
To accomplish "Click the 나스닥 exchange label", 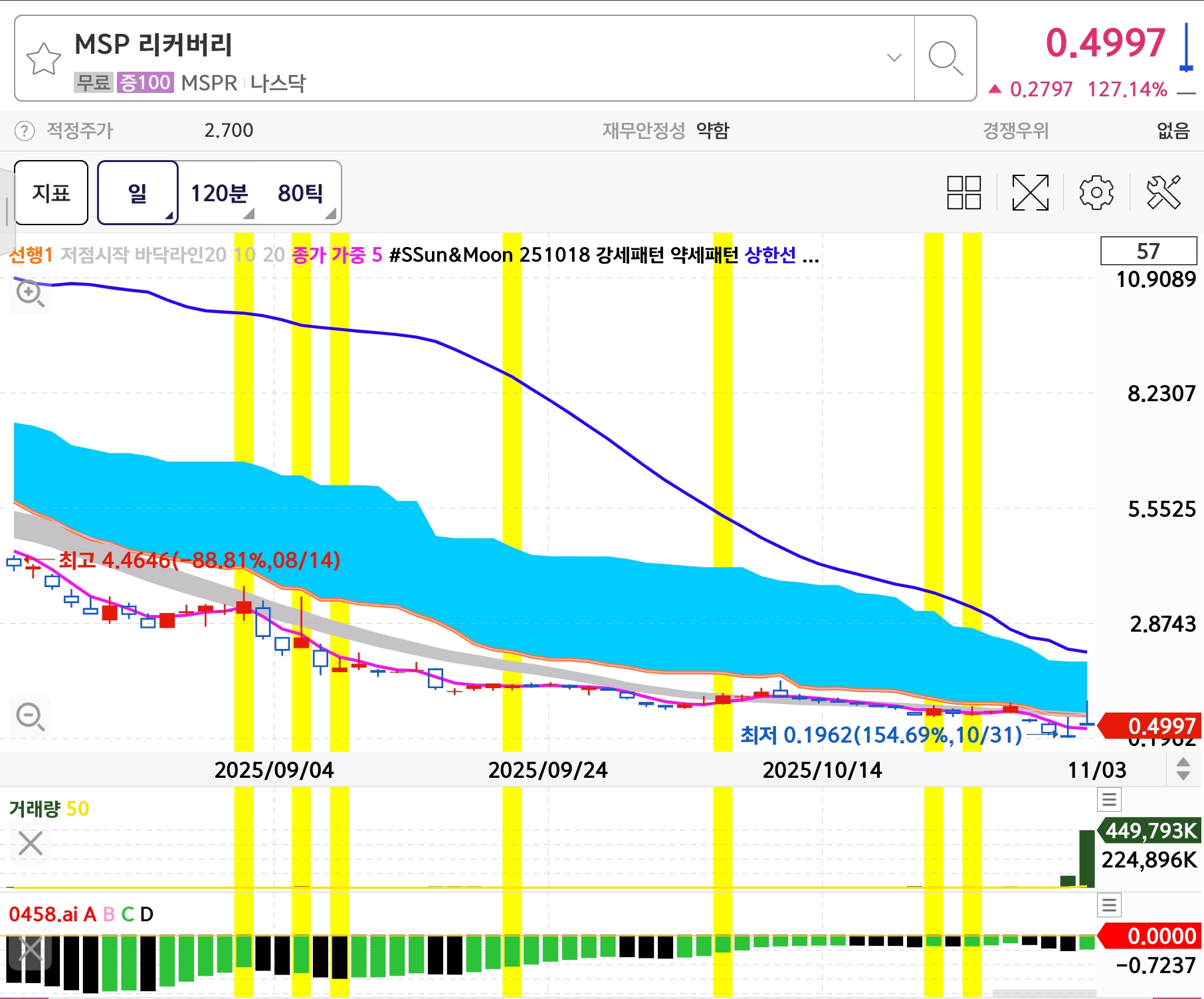I will tap(278, 82).
